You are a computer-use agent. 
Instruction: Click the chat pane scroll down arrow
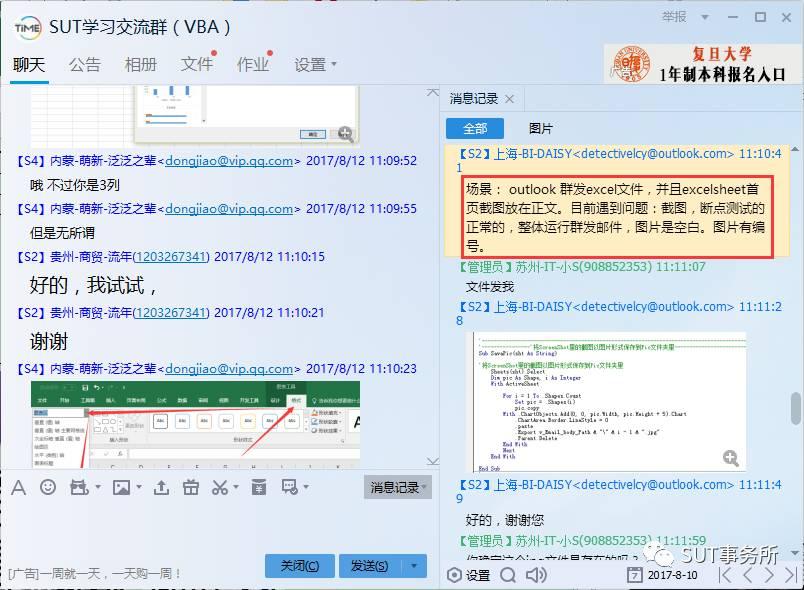[x=433, y=461]
